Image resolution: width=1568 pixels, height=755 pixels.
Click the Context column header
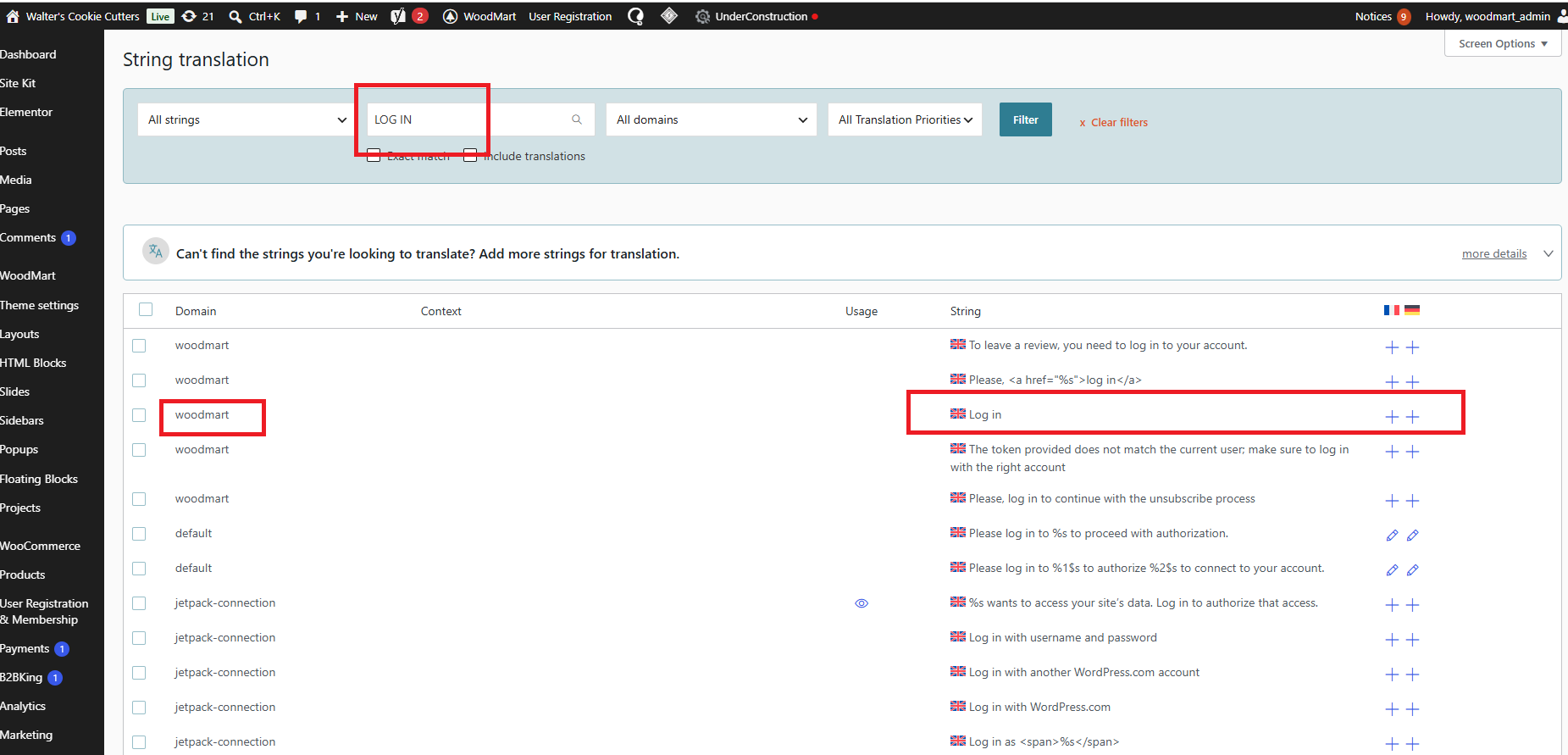pyautogui.click(x=441, y=311)
